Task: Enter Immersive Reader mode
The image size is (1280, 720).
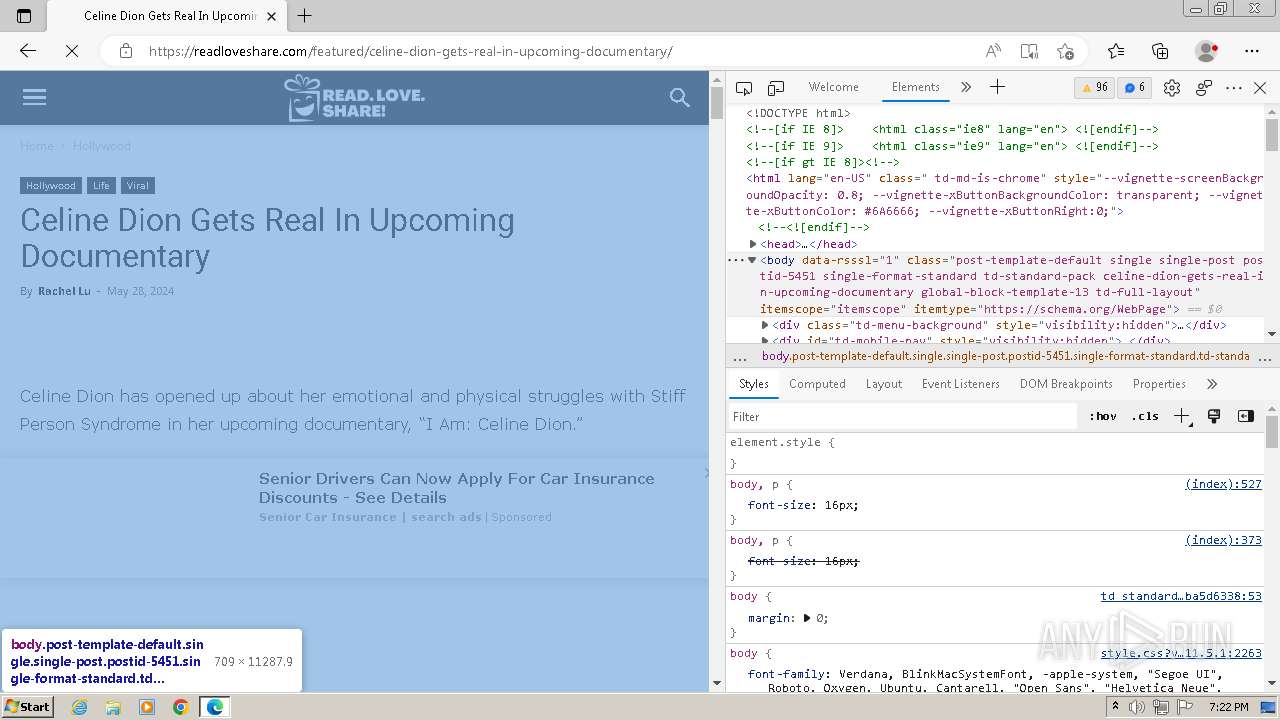Action: coord(1029,51)
